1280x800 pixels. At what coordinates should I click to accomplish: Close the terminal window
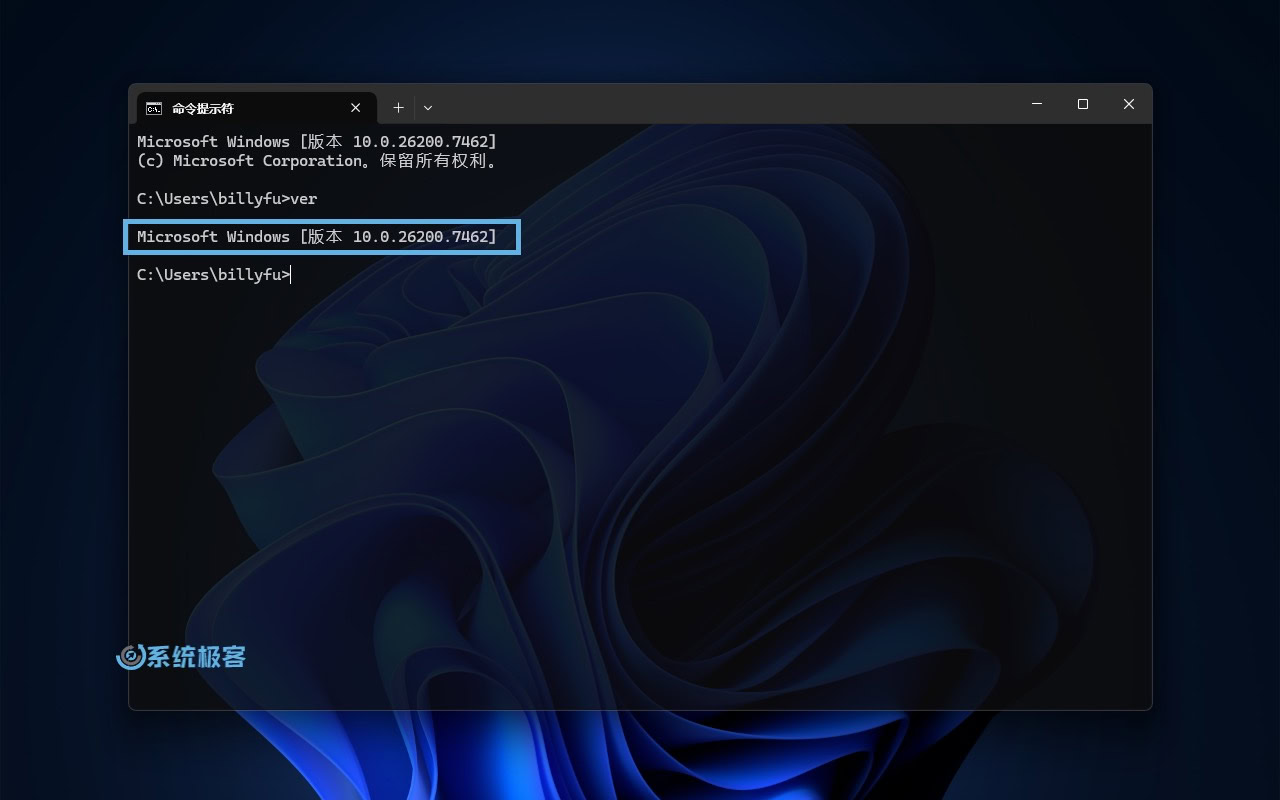1128,104
